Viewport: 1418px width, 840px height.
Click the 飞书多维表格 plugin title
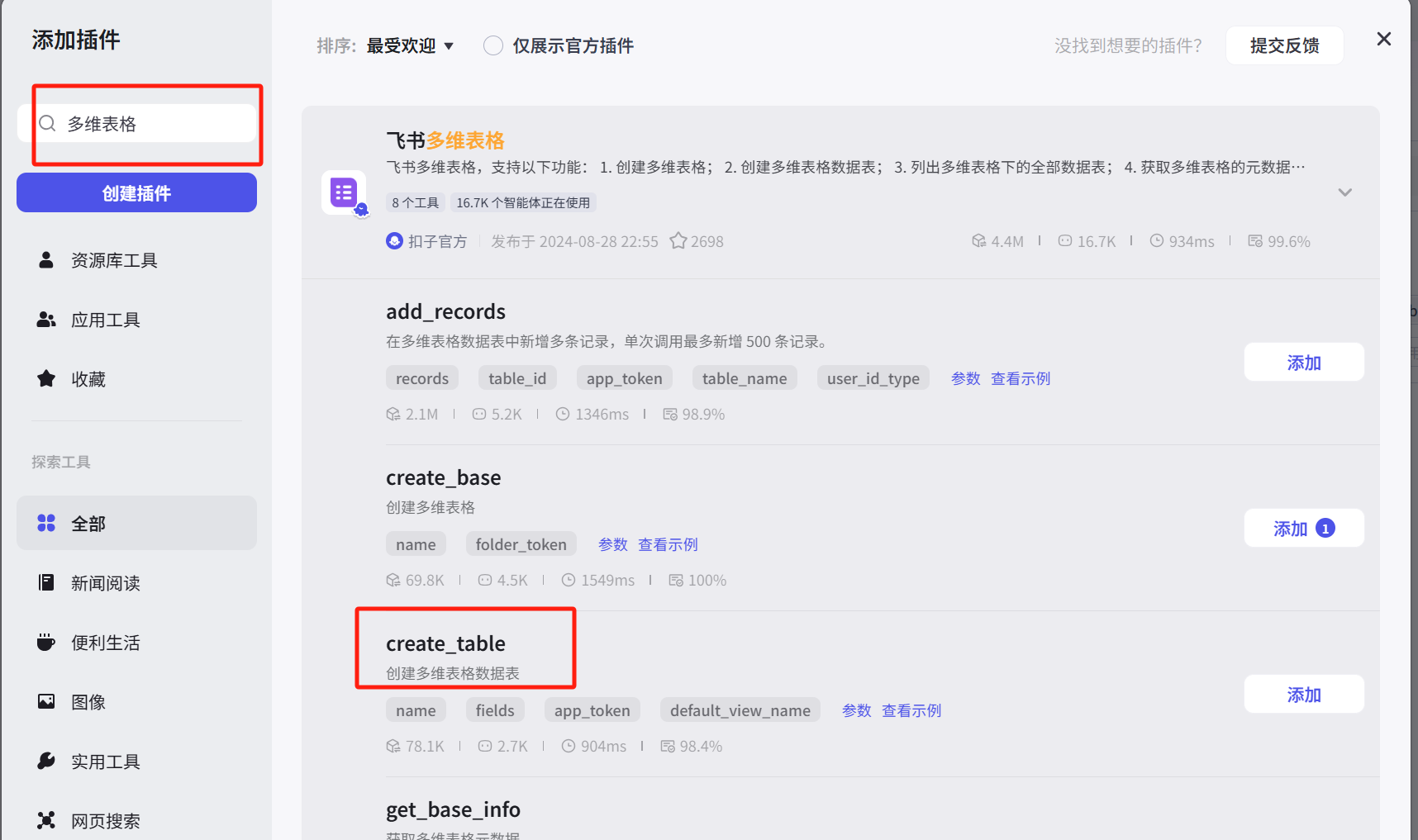(x=445, y=140)
